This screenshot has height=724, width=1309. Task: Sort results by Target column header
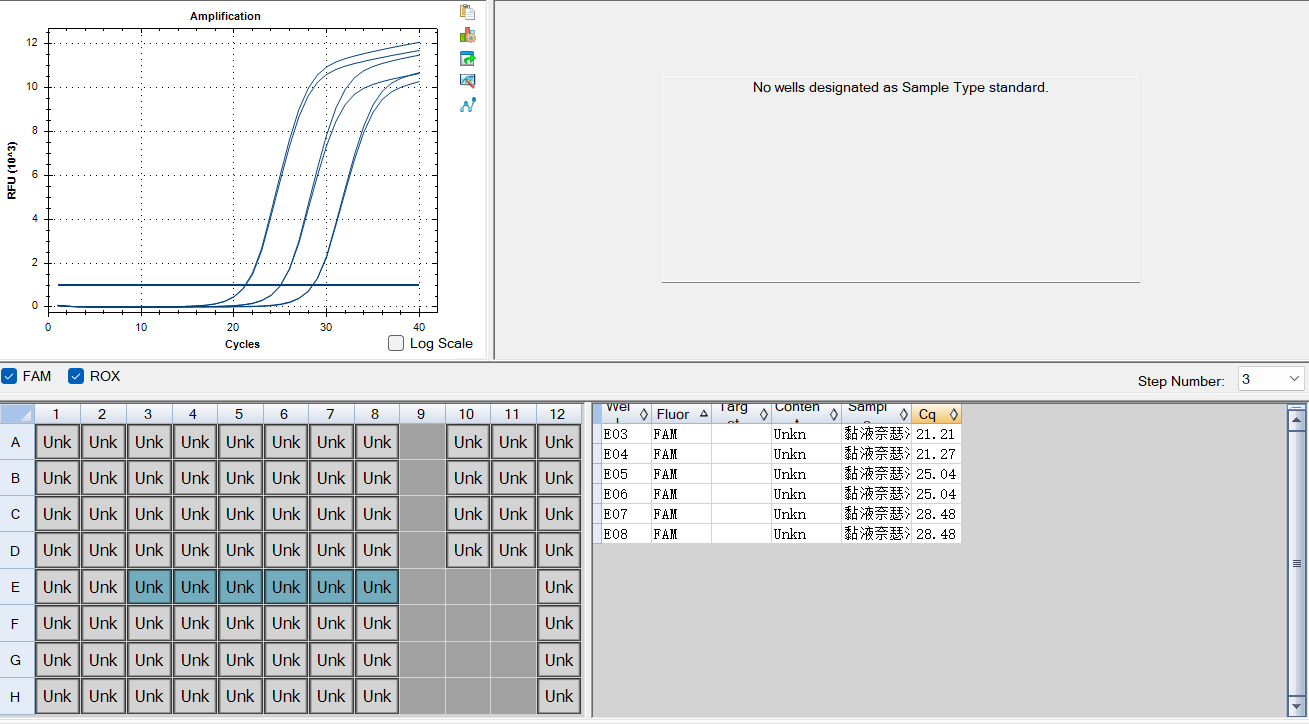pyautogui.click(x=741, y=413)
